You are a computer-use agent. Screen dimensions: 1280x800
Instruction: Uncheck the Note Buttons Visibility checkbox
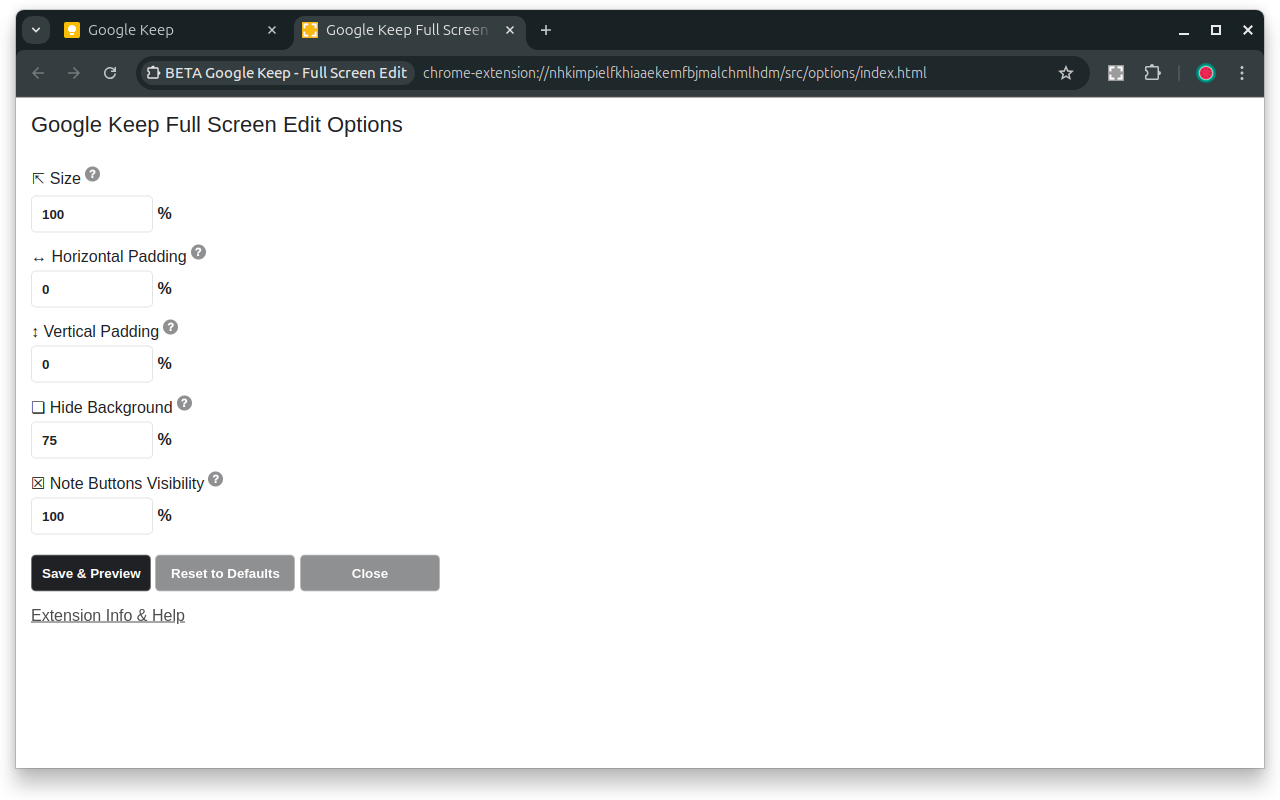click(x=38, y=483)
